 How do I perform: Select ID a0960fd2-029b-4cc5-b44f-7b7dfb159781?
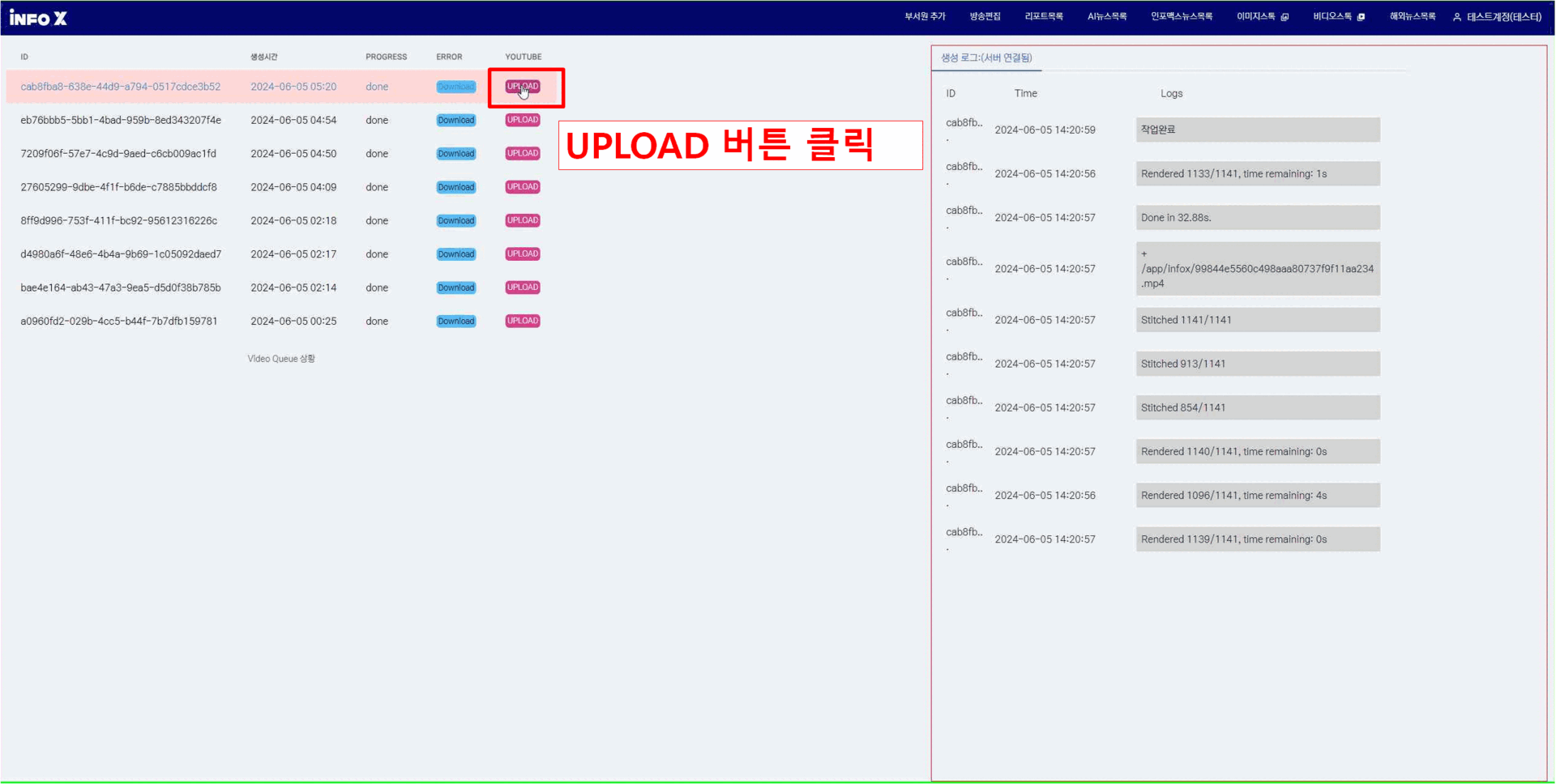[x=119, y=321]
